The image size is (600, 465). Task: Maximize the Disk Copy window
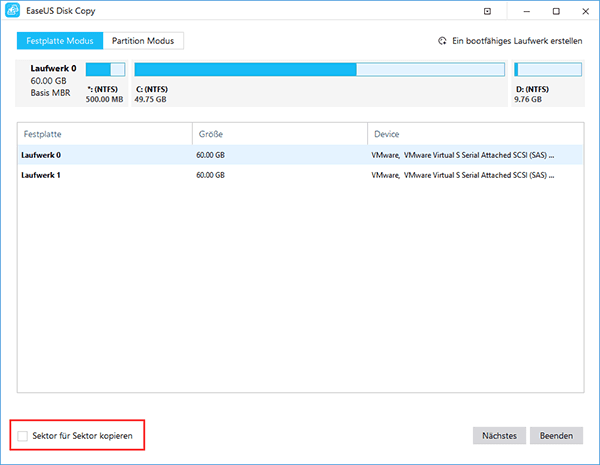556,11
